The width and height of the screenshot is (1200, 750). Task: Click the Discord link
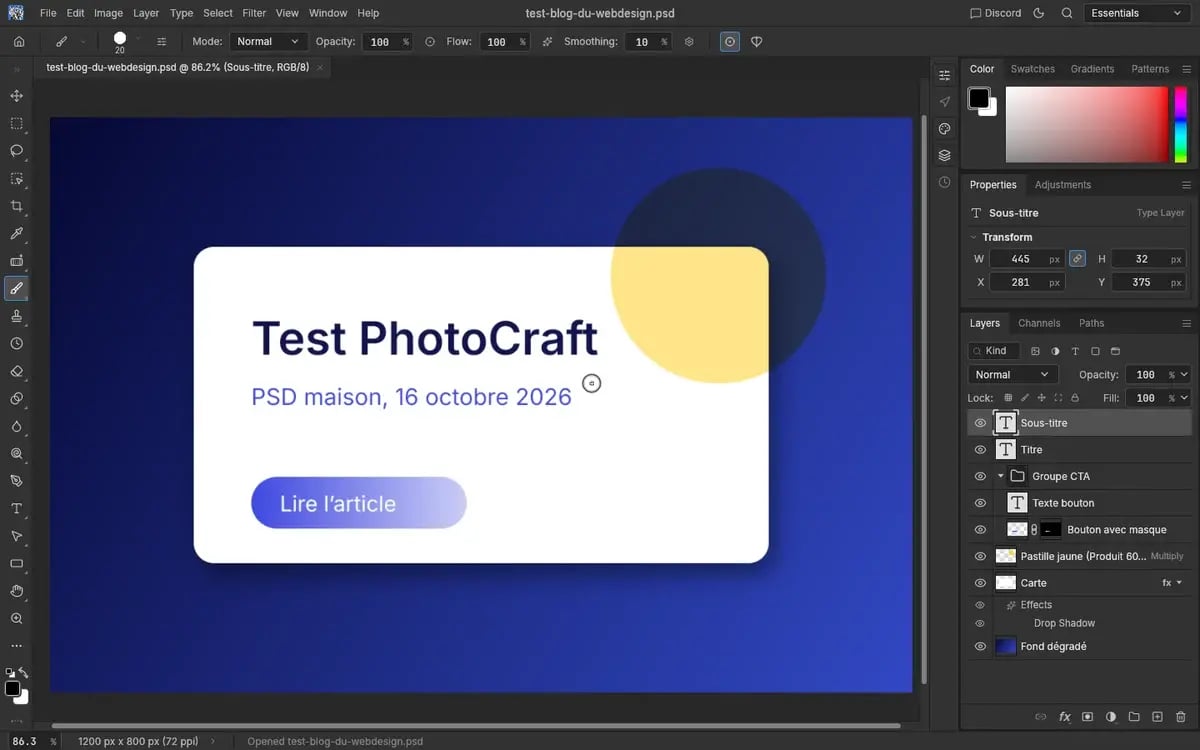pos(995,13)
